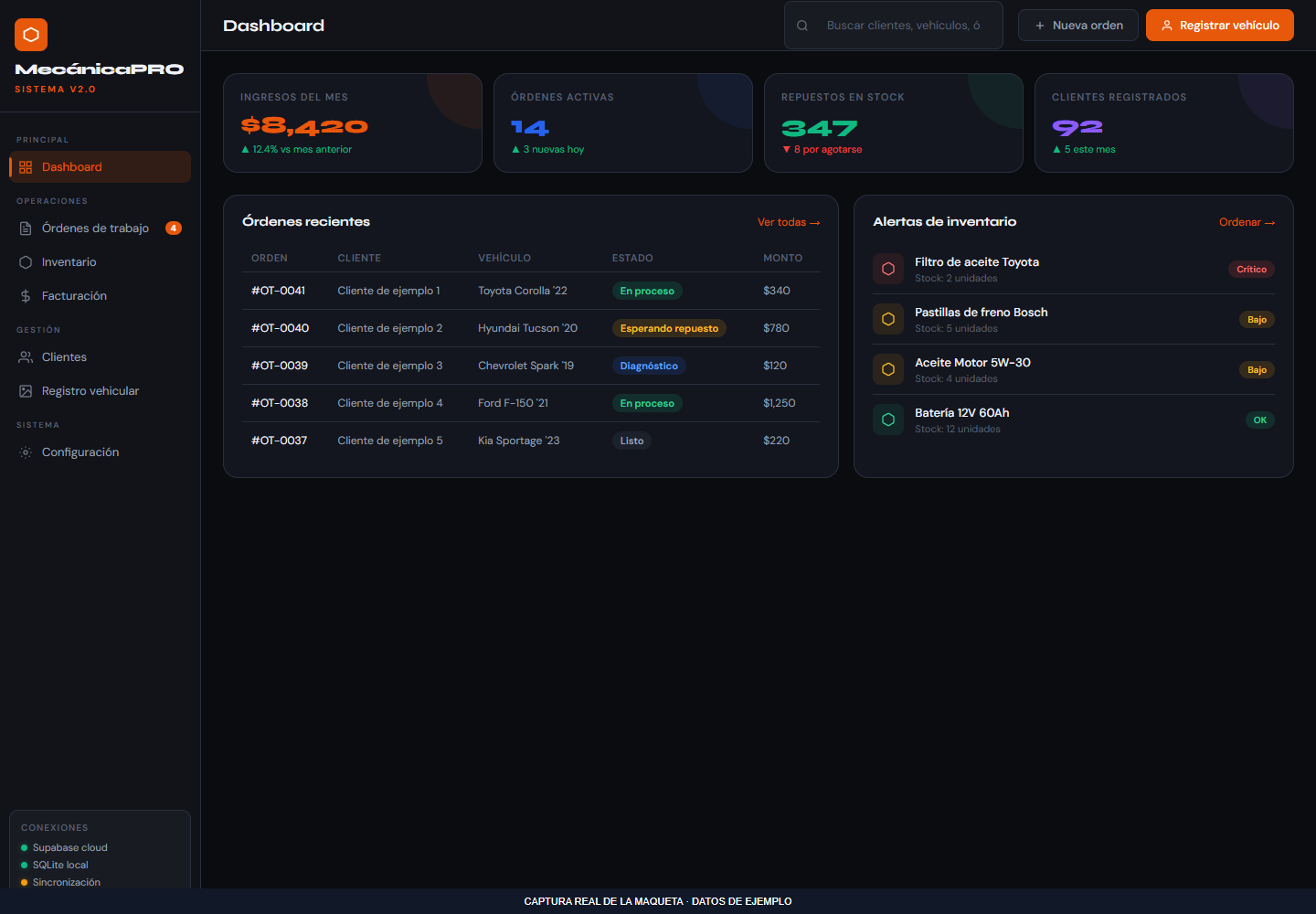1316x914 pixels.
Task: Open the Dashboard menu item
Action: point(101,167)
